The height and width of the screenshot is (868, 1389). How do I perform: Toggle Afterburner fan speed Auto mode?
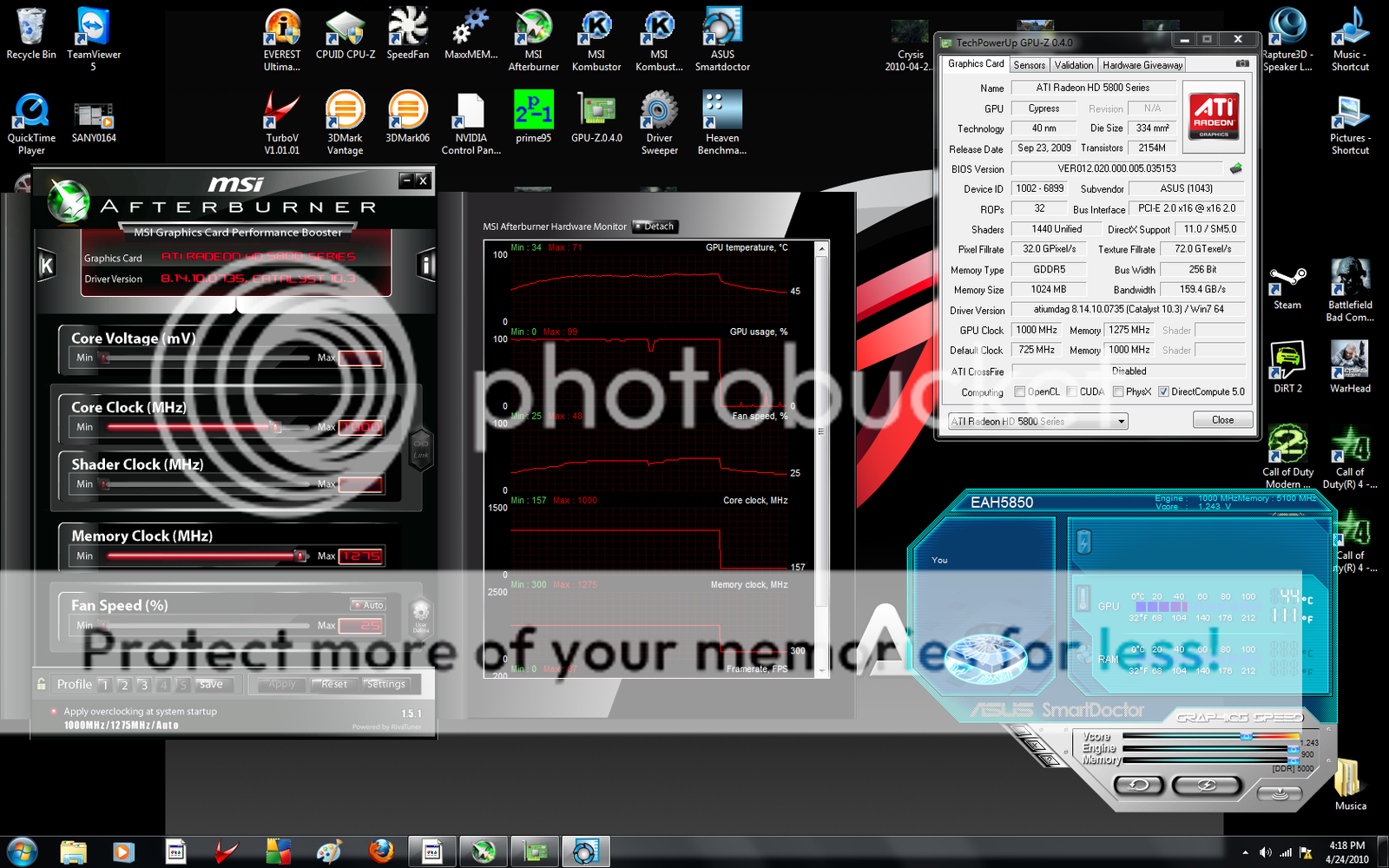[369, 605]
